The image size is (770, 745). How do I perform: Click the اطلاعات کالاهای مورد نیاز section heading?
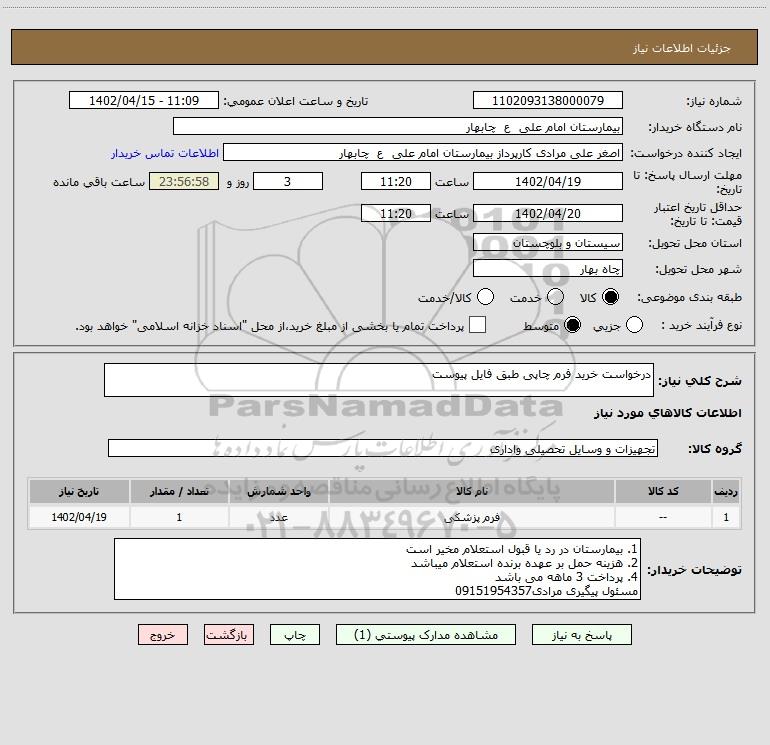click(x=667, y=413)
